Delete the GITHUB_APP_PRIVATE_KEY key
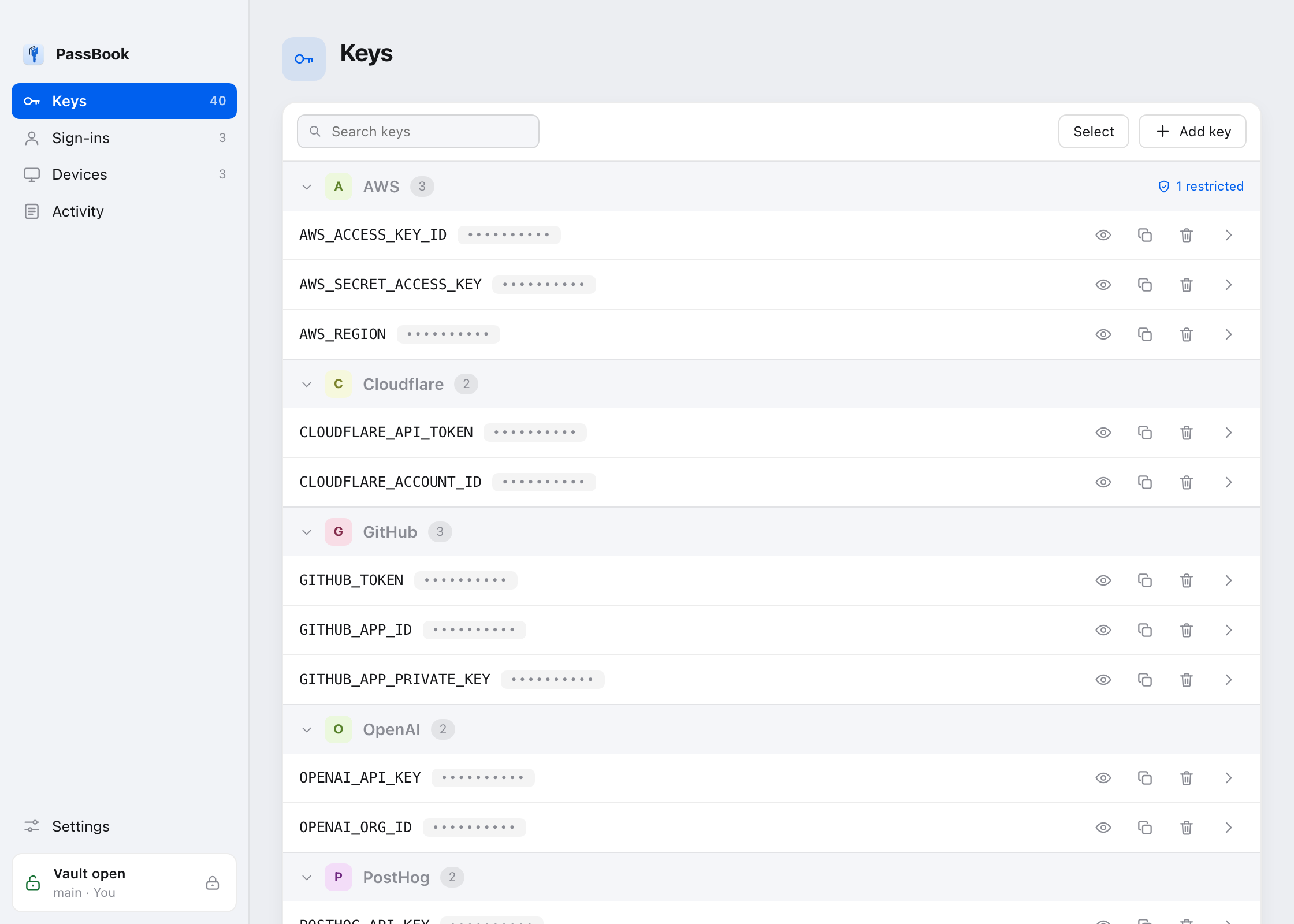 coord(1186,680)
